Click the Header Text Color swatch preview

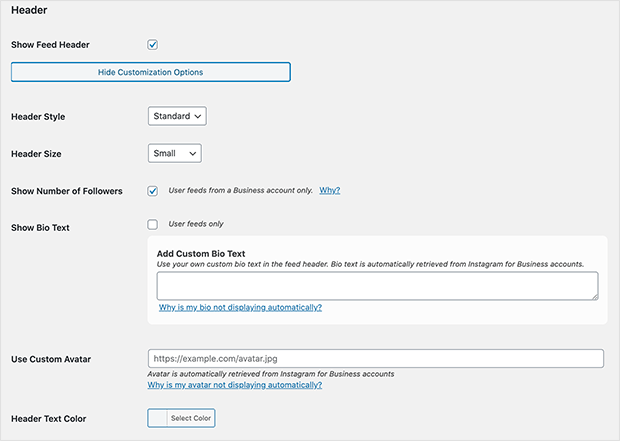click(158, 418)
